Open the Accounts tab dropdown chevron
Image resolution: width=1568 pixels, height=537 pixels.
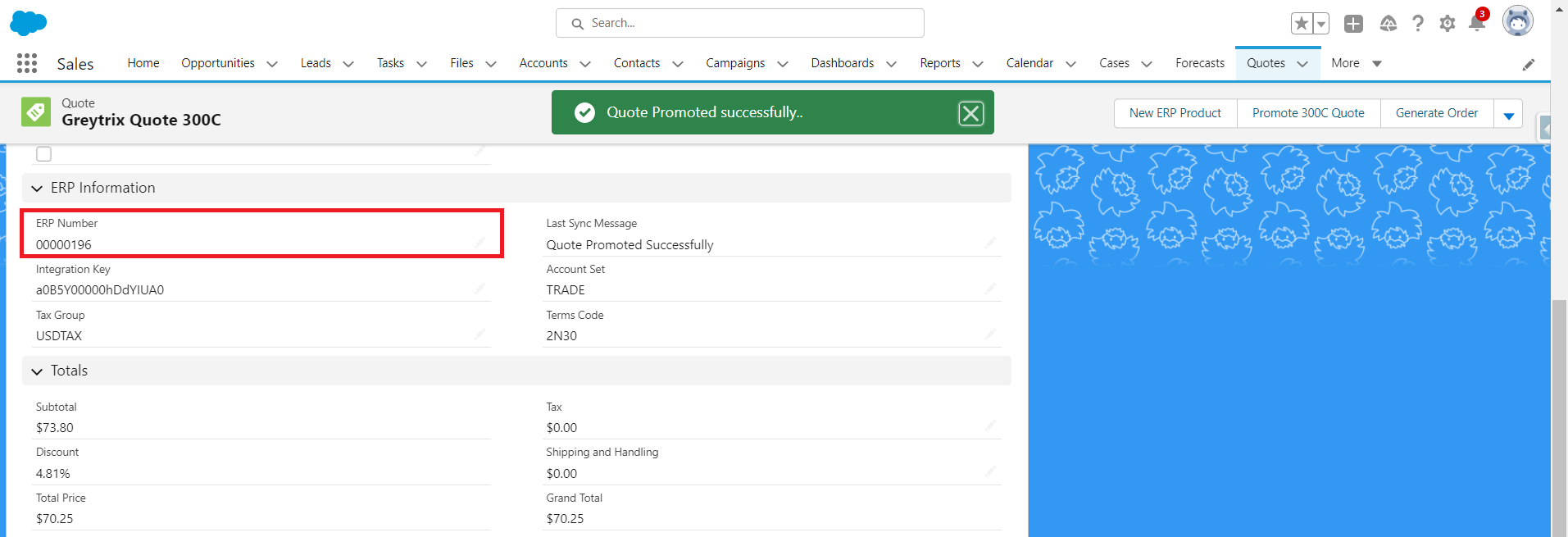point(585,64)
